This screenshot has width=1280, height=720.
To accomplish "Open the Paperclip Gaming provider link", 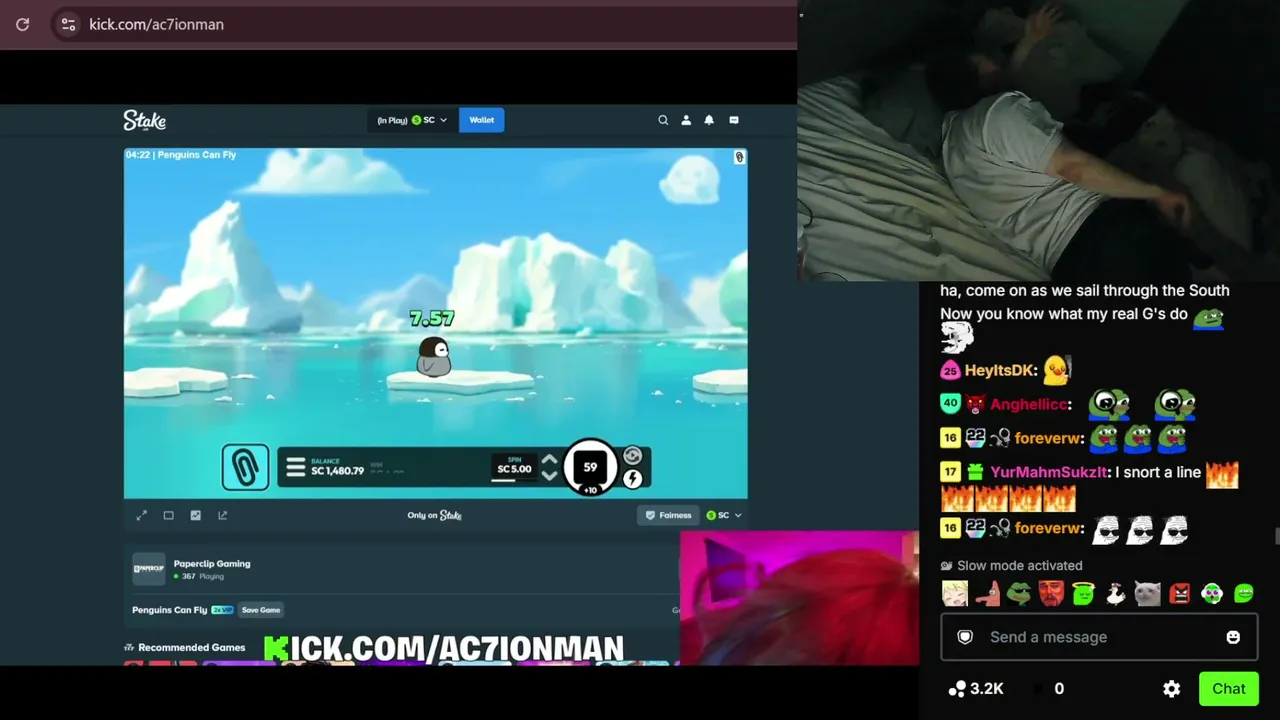I will pyautogui.click(x=212, y=564).
